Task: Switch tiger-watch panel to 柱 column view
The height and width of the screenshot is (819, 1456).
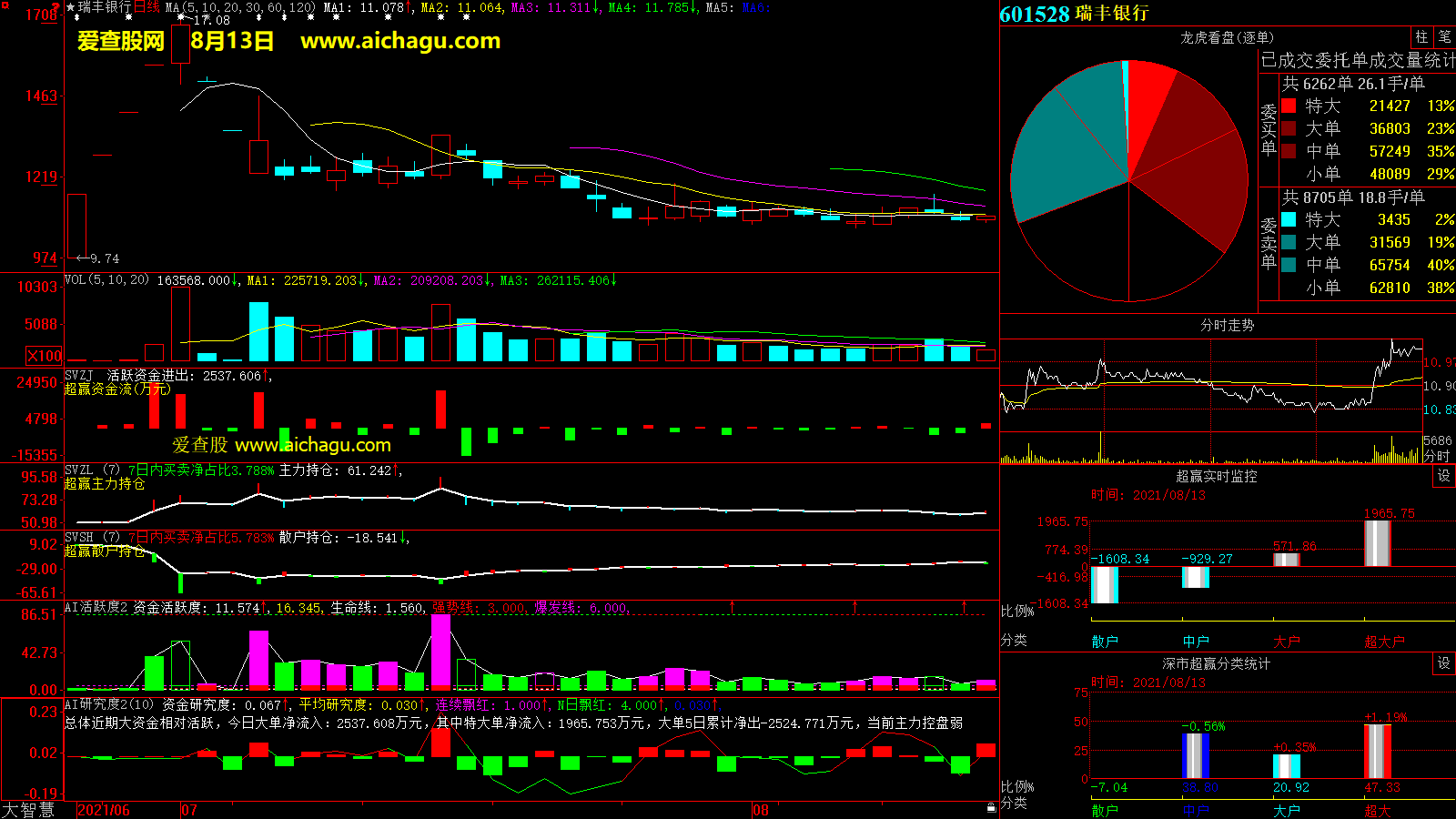Action: click(1421, 37)
